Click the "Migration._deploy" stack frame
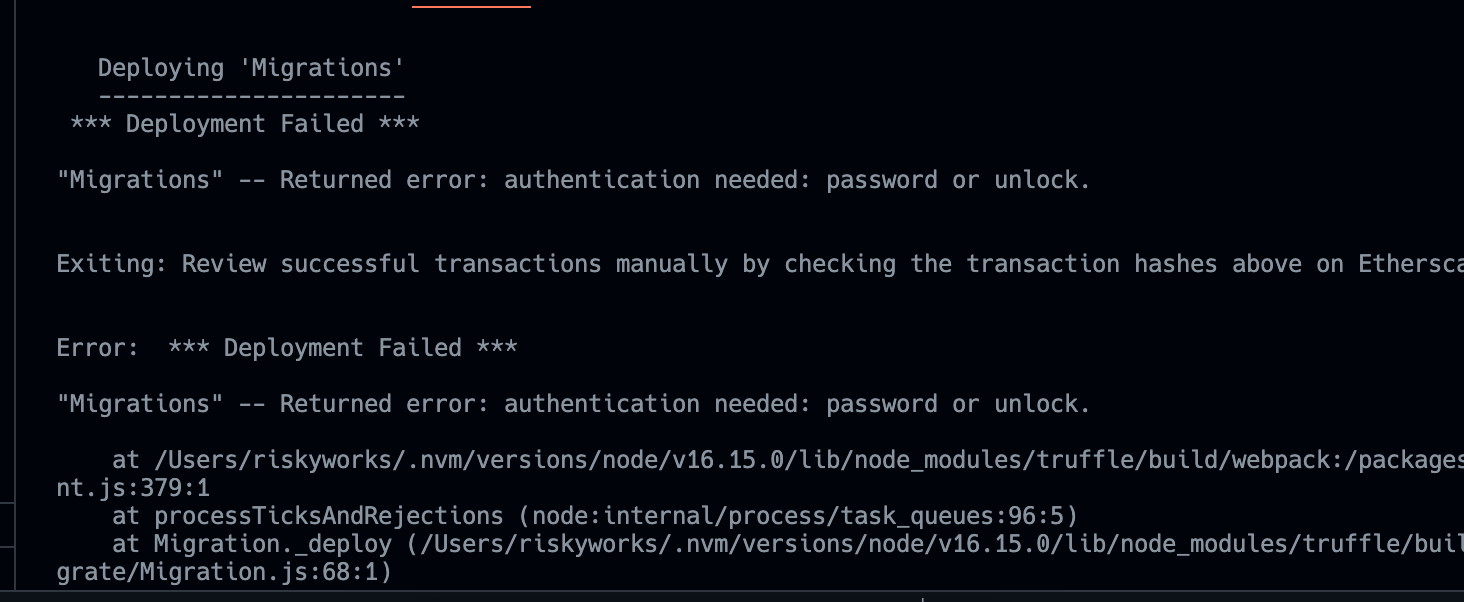Screen dimensions: 1464x602 pyautogui.click(x=272, y=544)
